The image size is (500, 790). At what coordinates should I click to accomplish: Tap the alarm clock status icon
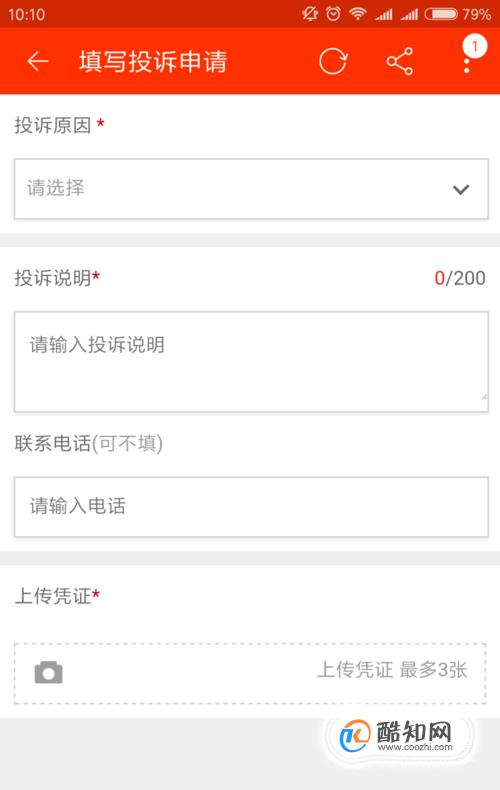[333, 14]
